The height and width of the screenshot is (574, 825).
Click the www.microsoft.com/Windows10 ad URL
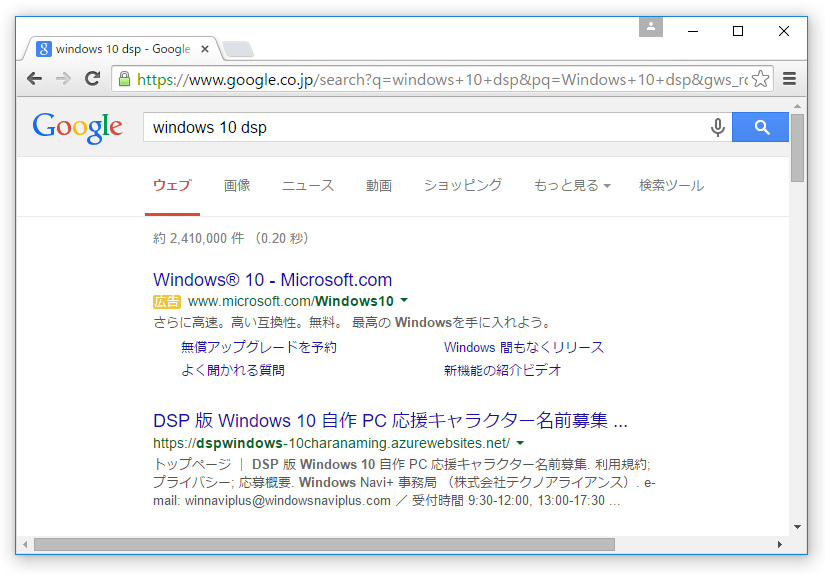click(x=290, y=301)
